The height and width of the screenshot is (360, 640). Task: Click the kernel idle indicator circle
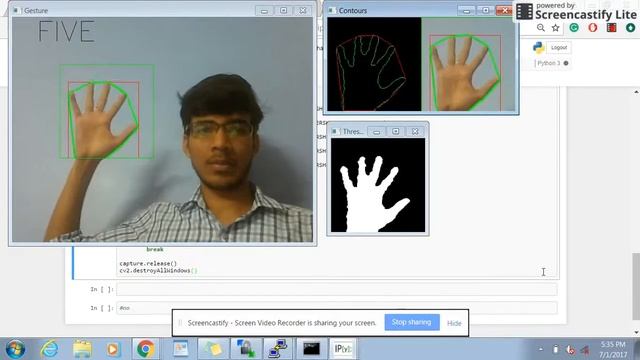coord(566,63)
